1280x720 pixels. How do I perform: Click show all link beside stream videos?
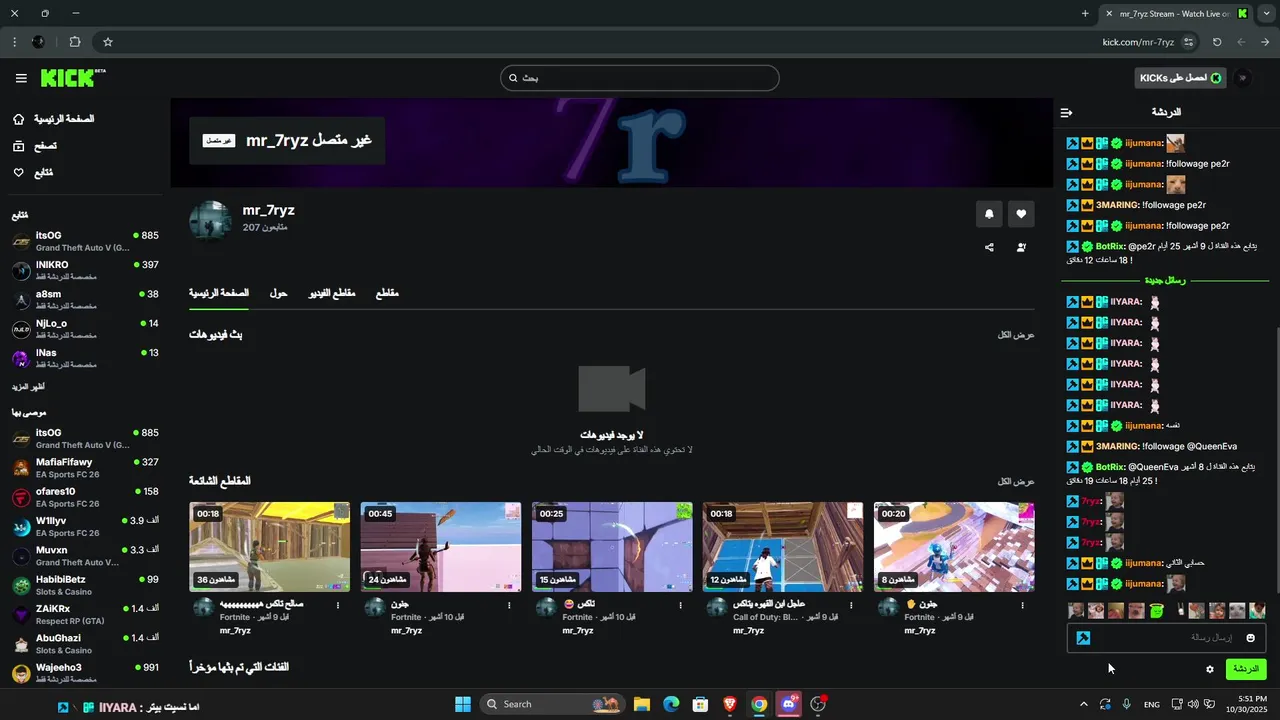1016,335
